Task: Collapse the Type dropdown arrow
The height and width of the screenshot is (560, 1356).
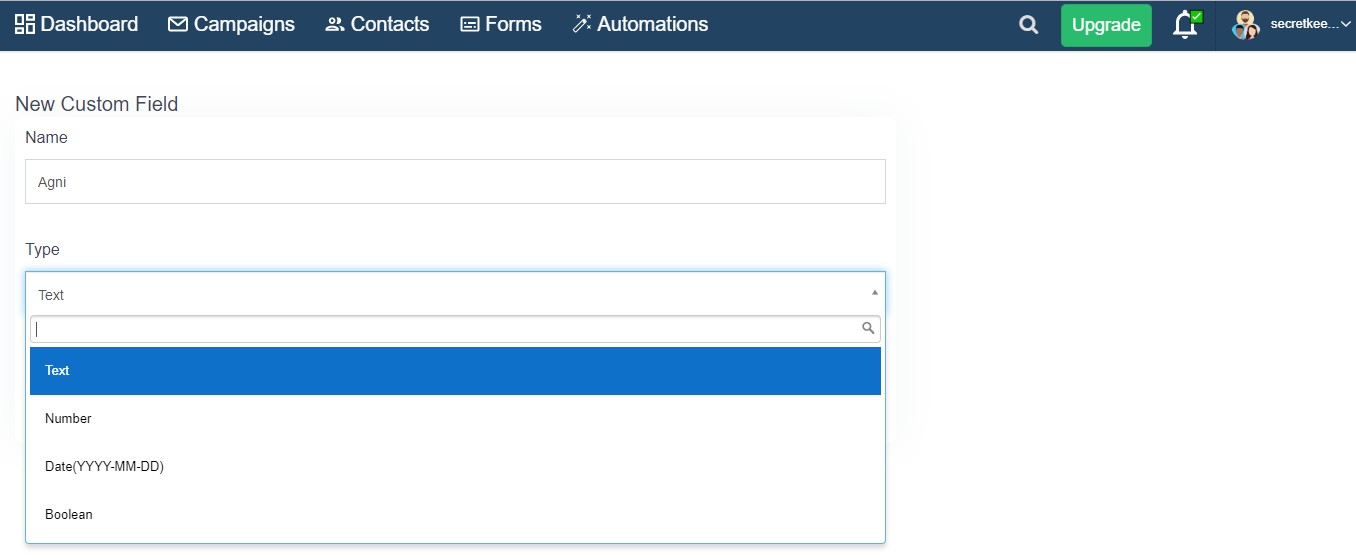Action: tap(875, 293)
